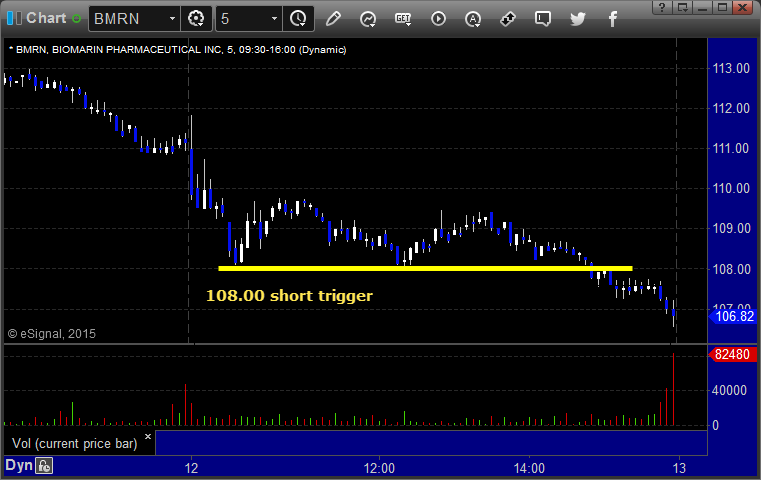761x480 pixels.
Task: Click the play replay icon
Action: pyautogui.click(x=438, y=19)
